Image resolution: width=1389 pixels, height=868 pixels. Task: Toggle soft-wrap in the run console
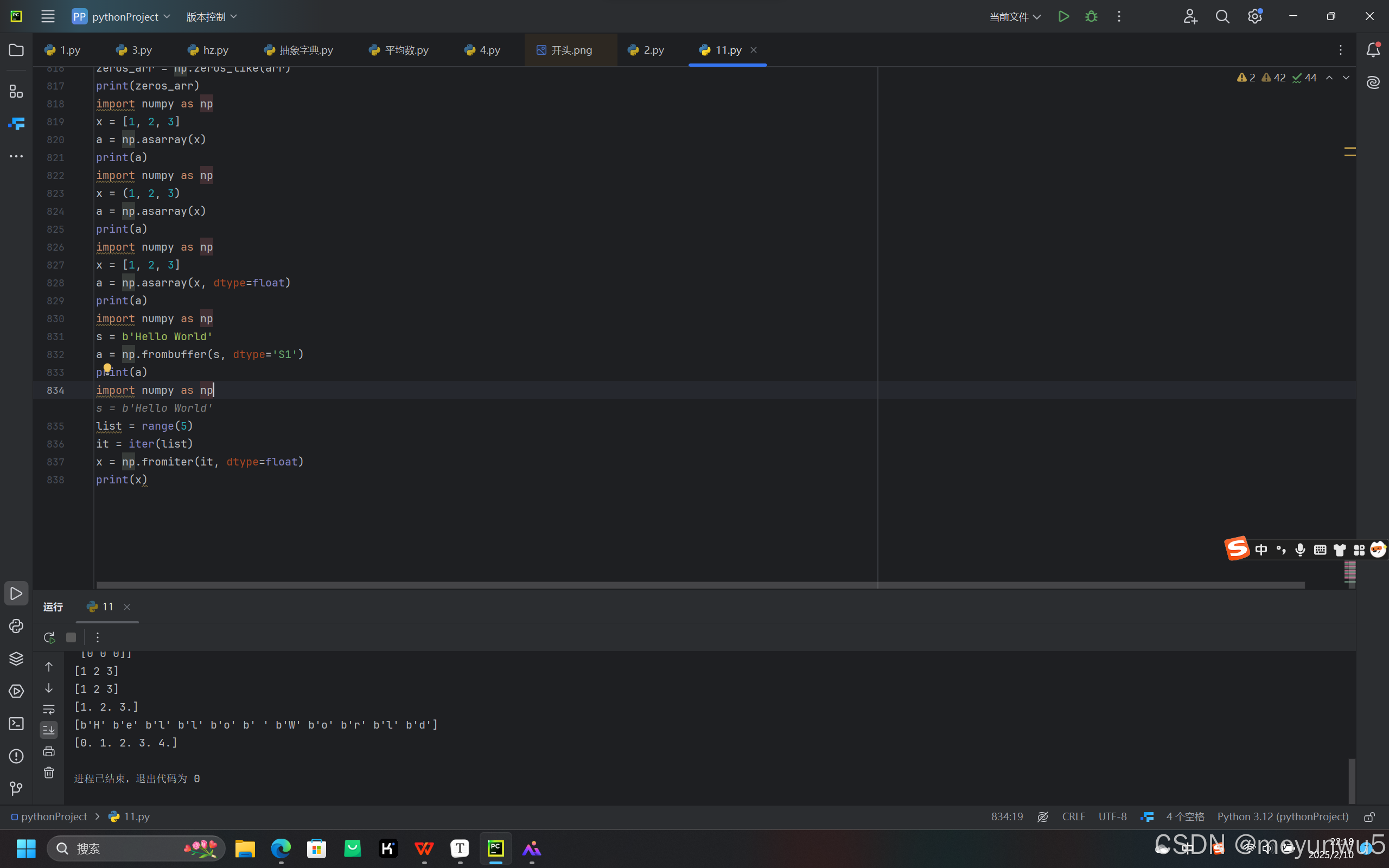49,709
